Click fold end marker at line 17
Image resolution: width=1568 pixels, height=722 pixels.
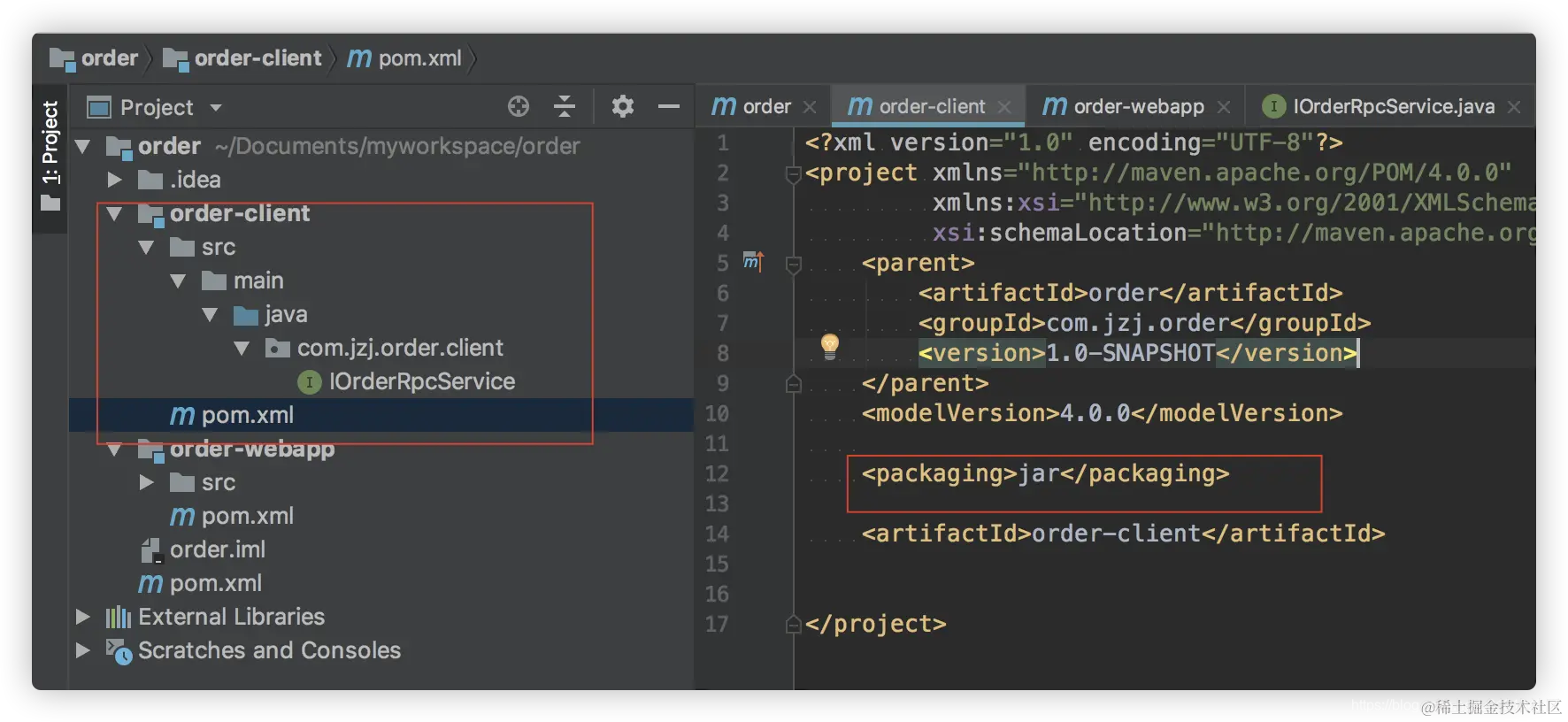coord(794,625)
